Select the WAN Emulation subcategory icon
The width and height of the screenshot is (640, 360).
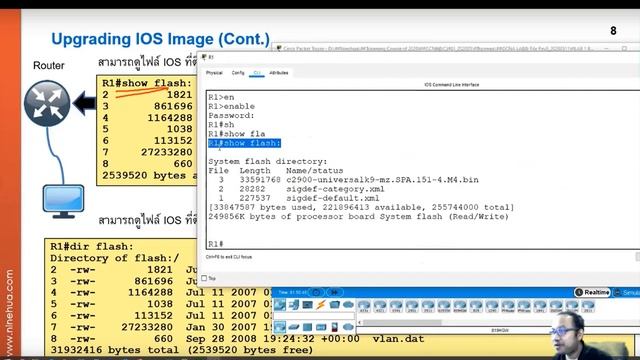(x=348, y=327)
